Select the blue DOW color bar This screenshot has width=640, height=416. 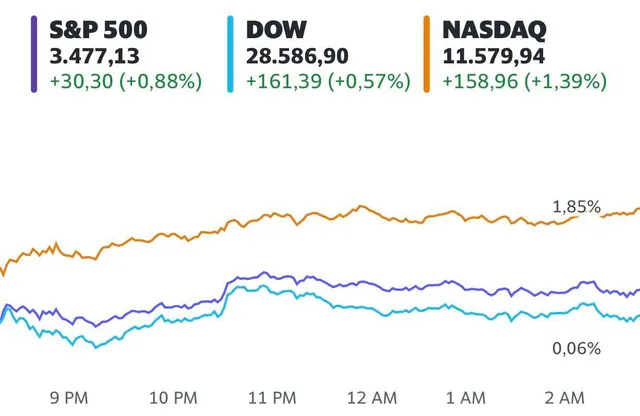coord(230,54)
